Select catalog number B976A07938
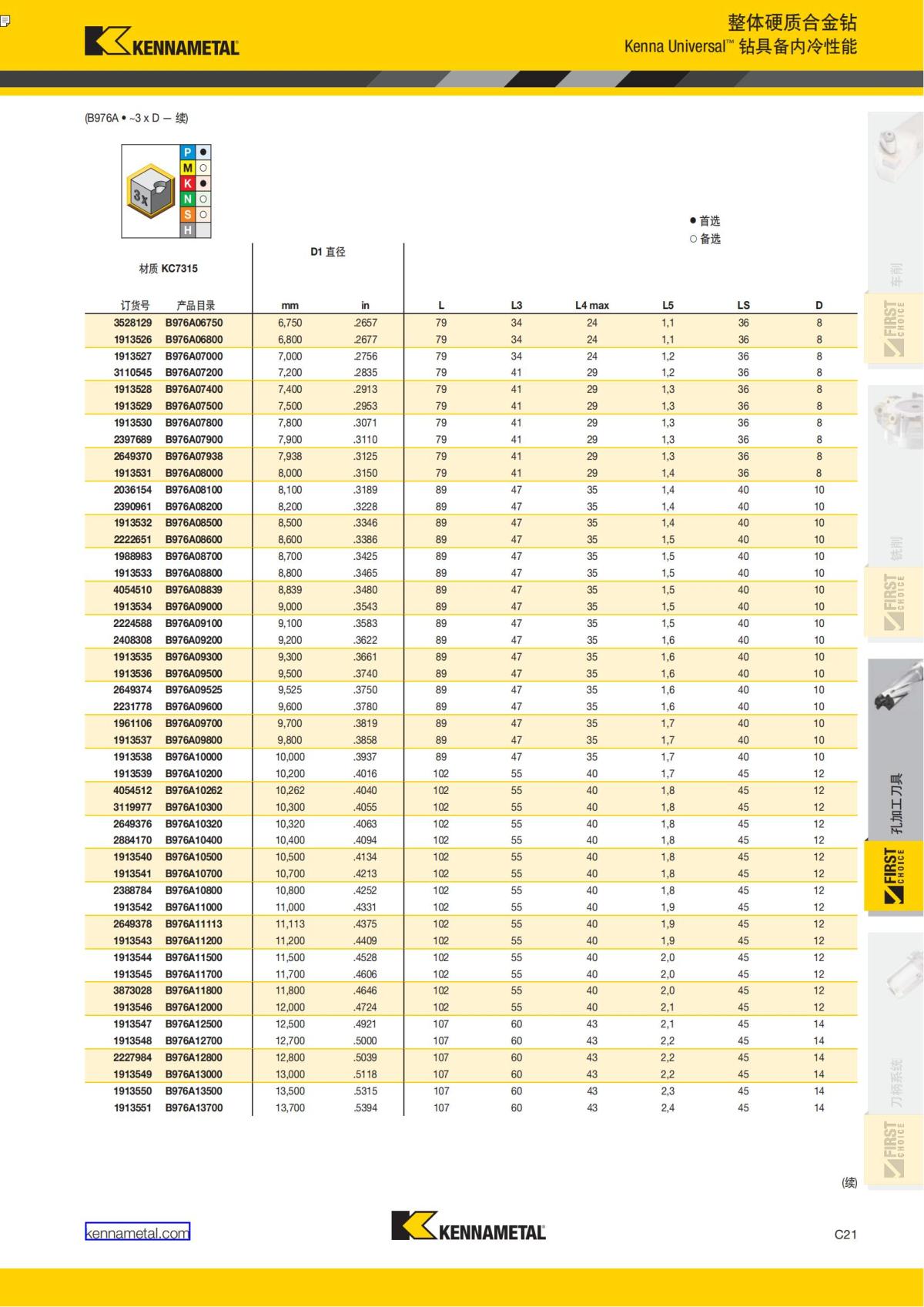This screenshot has width=924, height=1307. pos(194,456)
